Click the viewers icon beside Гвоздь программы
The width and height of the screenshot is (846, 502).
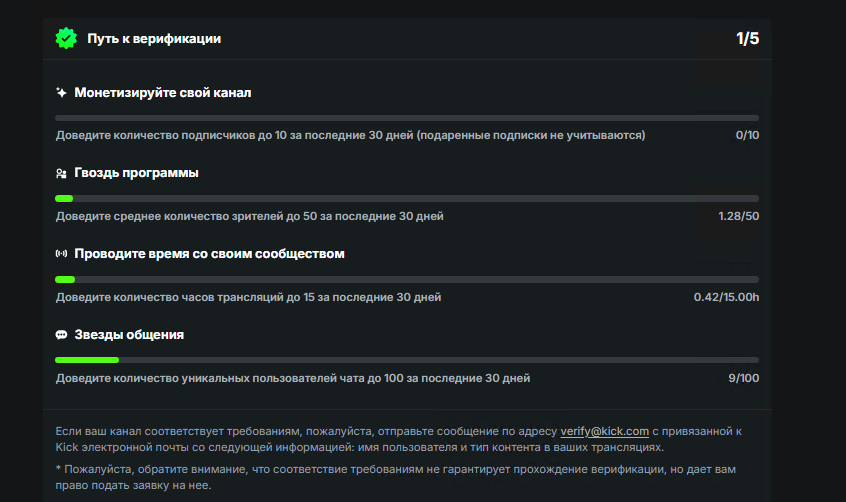point(61,174)
